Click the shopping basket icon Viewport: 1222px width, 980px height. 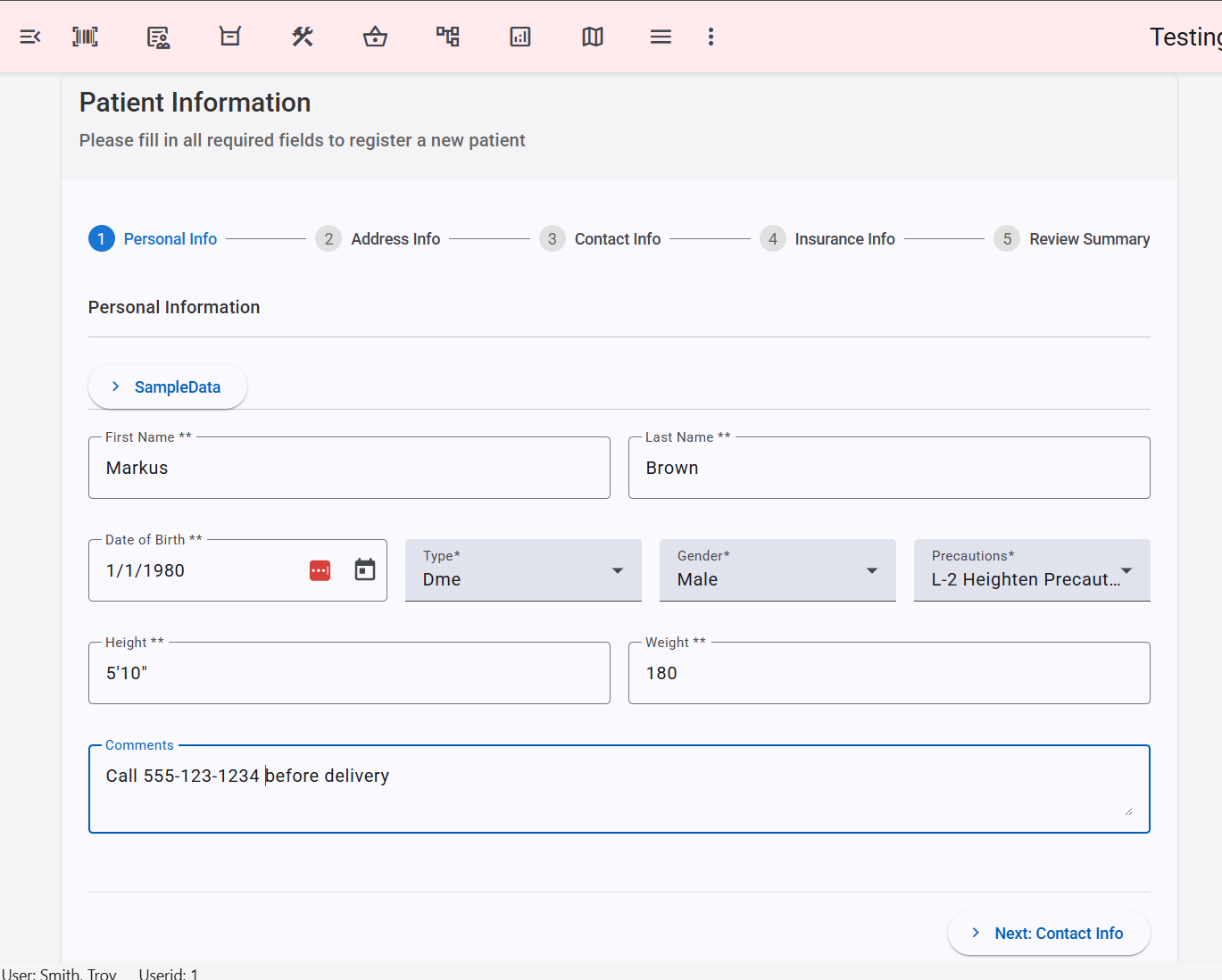375,37
